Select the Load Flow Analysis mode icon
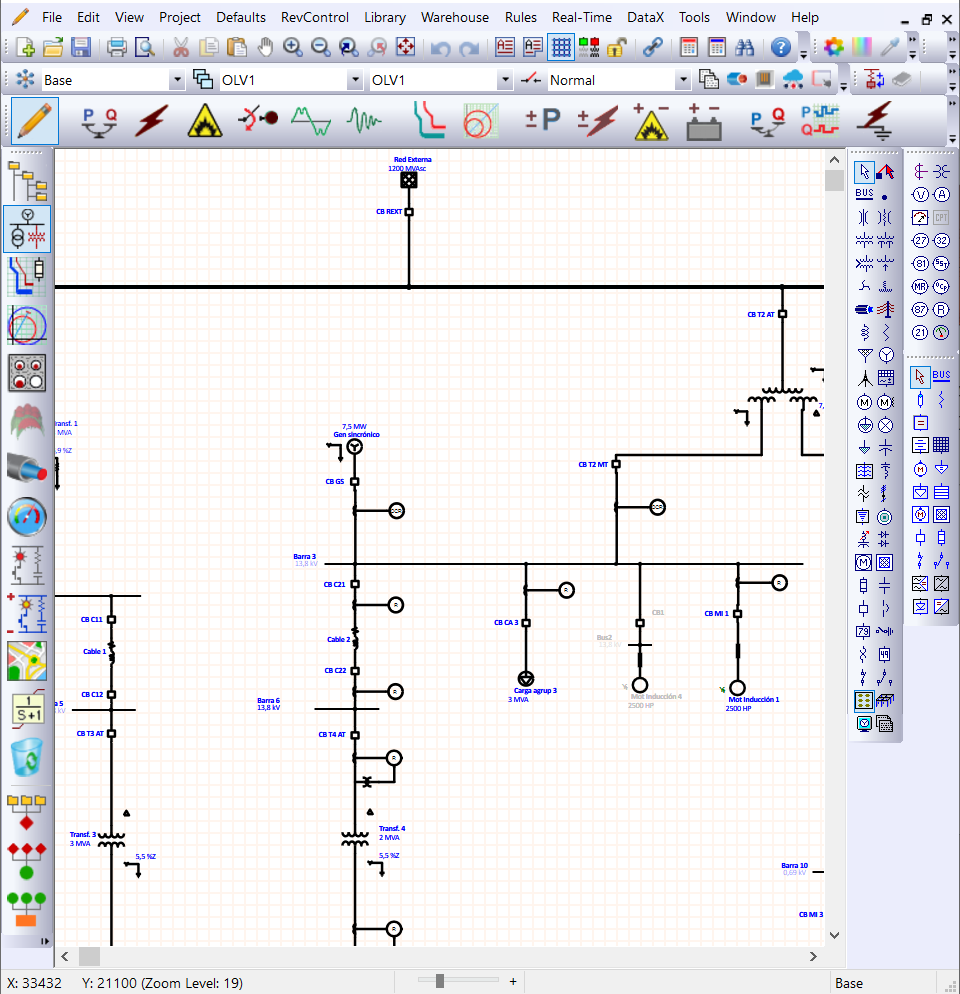 pyautogui.click(x=99, y=121)
